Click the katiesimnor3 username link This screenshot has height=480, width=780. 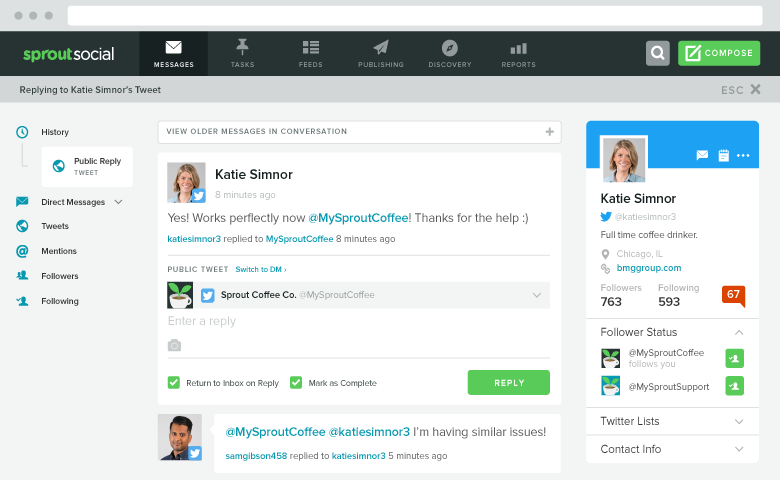click(x=194, y=239)
